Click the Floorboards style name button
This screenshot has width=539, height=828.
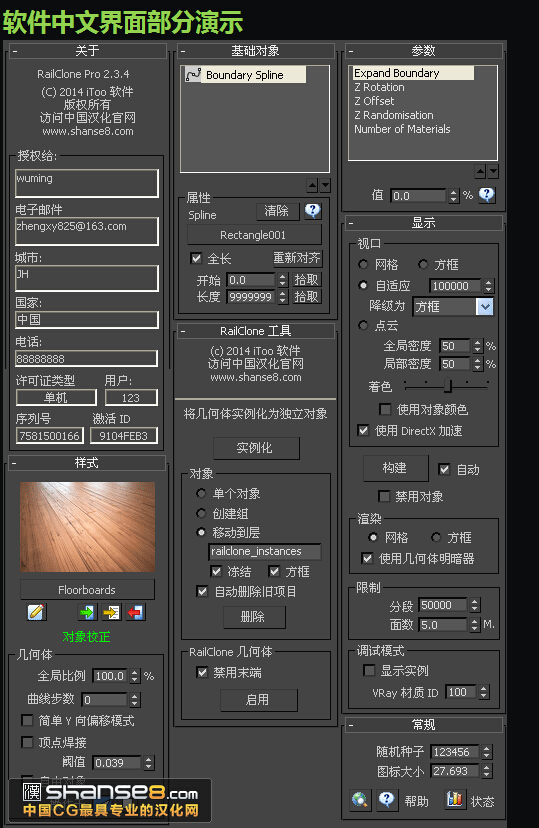(87, 590)
